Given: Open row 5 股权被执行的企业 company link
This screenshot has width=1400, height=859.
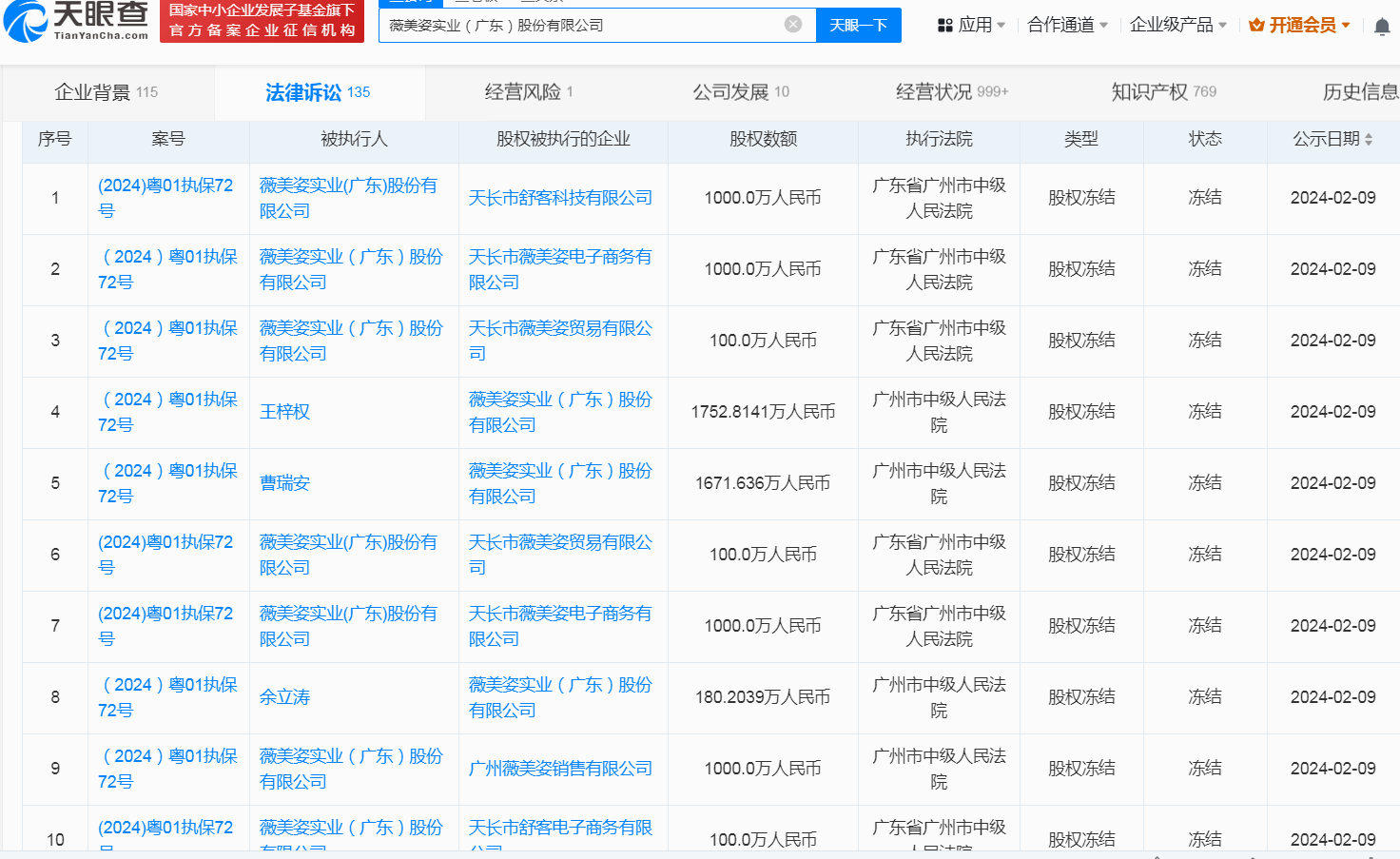Looking at the screenshot, I should click(x=560, y=483).
